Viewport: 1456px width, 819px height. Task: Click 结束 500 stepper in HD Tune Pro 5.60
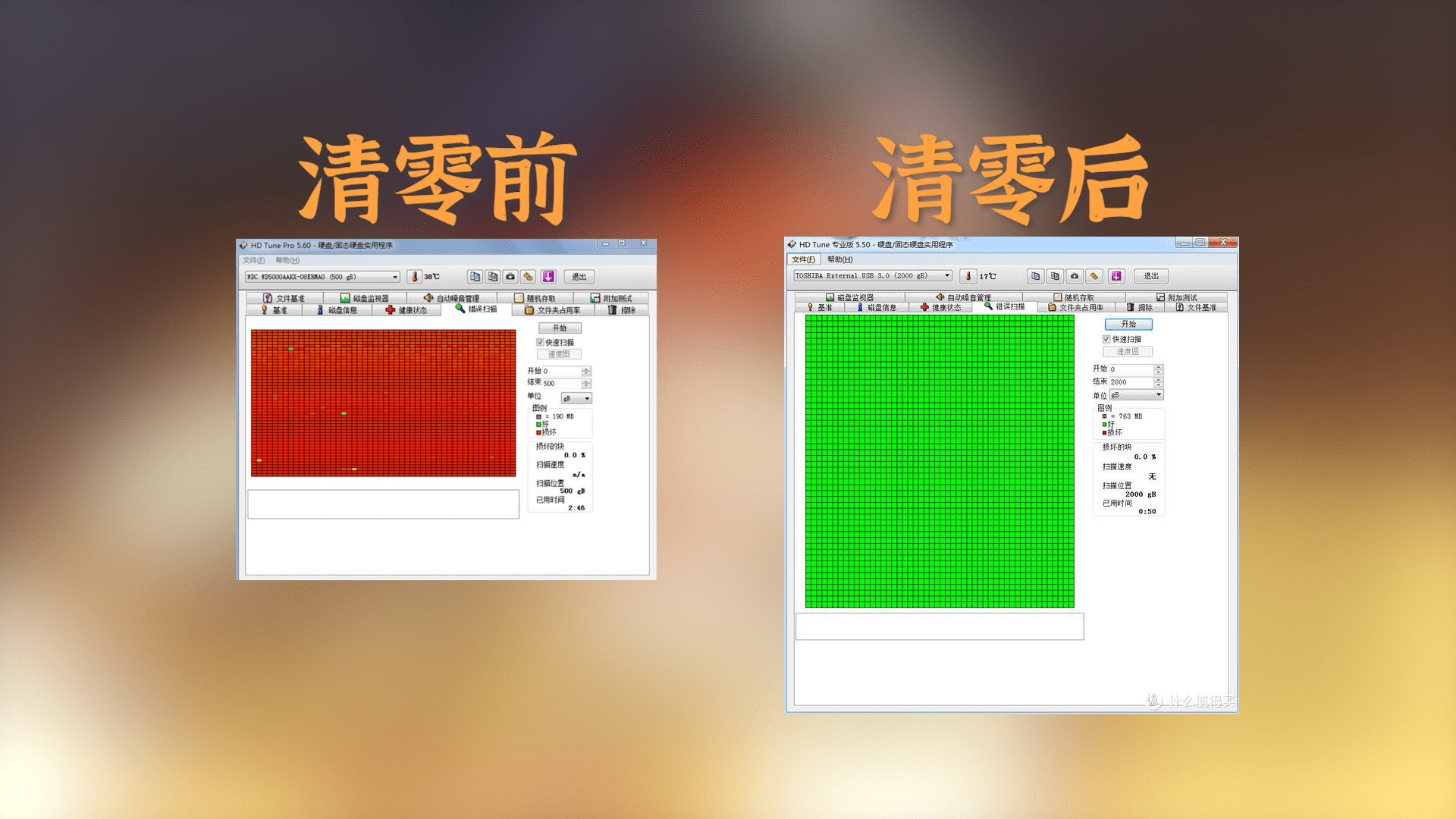[x=586, y=384]
